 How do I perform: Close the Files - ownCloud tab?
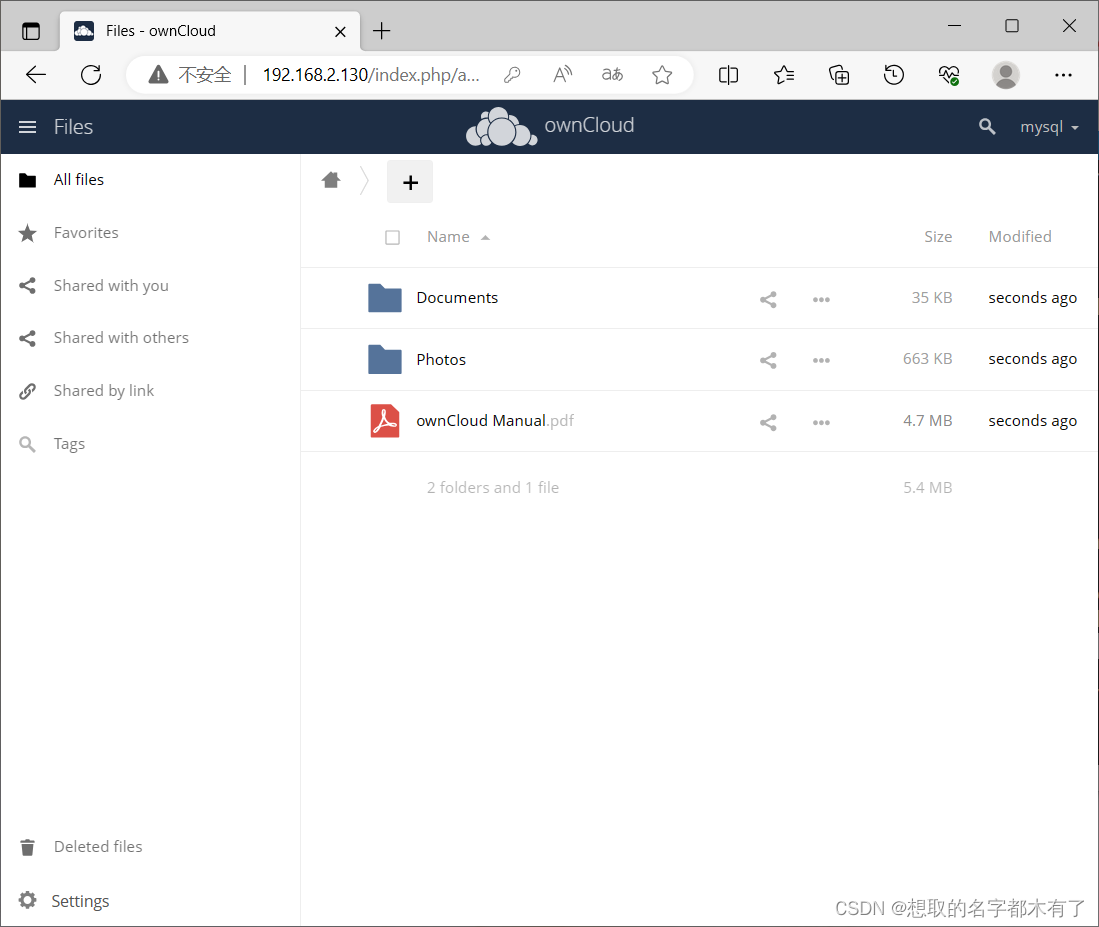[x=340, y=32]
